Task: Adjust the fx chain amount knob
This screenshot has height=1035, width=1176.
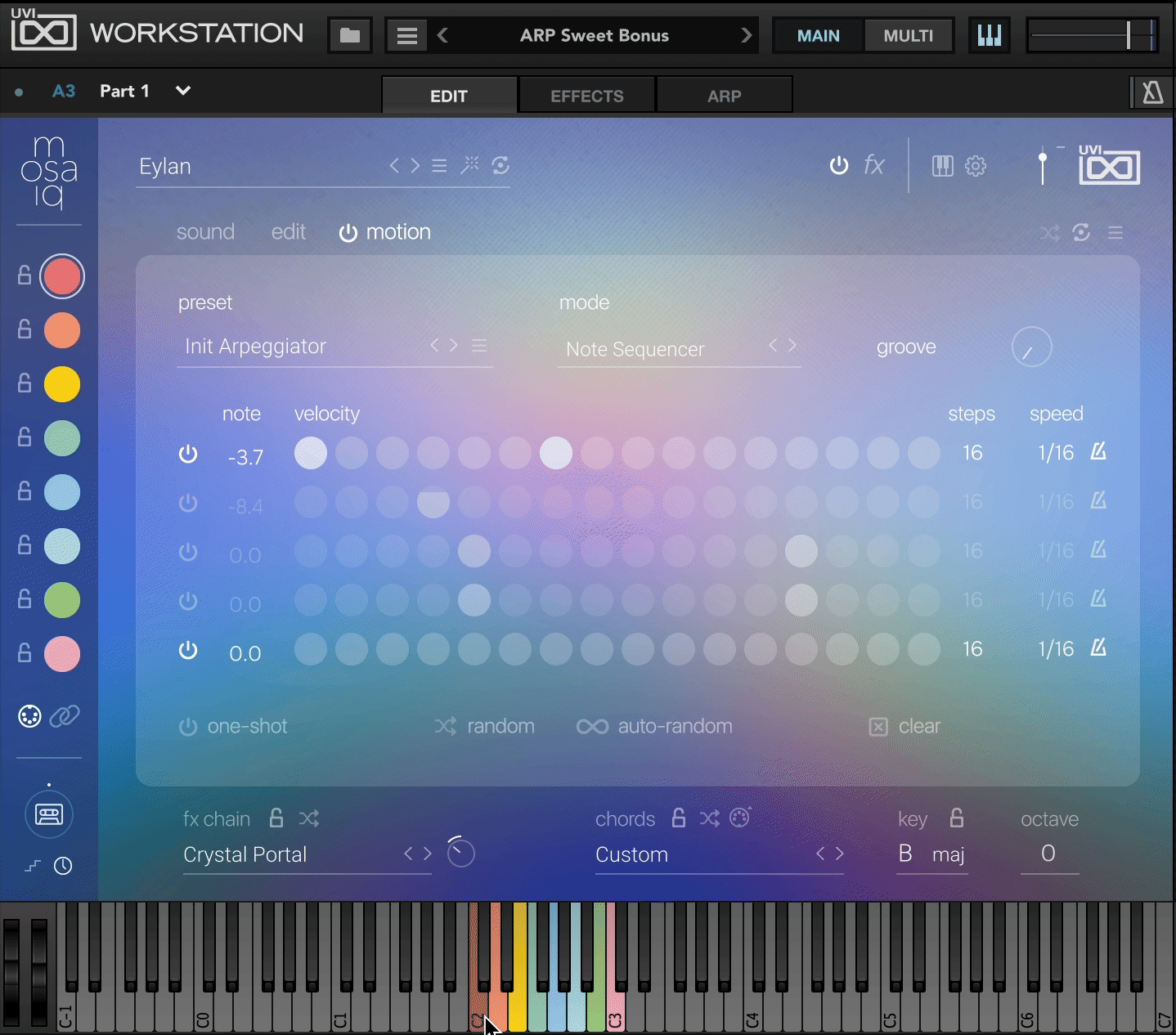Action: 461,853
